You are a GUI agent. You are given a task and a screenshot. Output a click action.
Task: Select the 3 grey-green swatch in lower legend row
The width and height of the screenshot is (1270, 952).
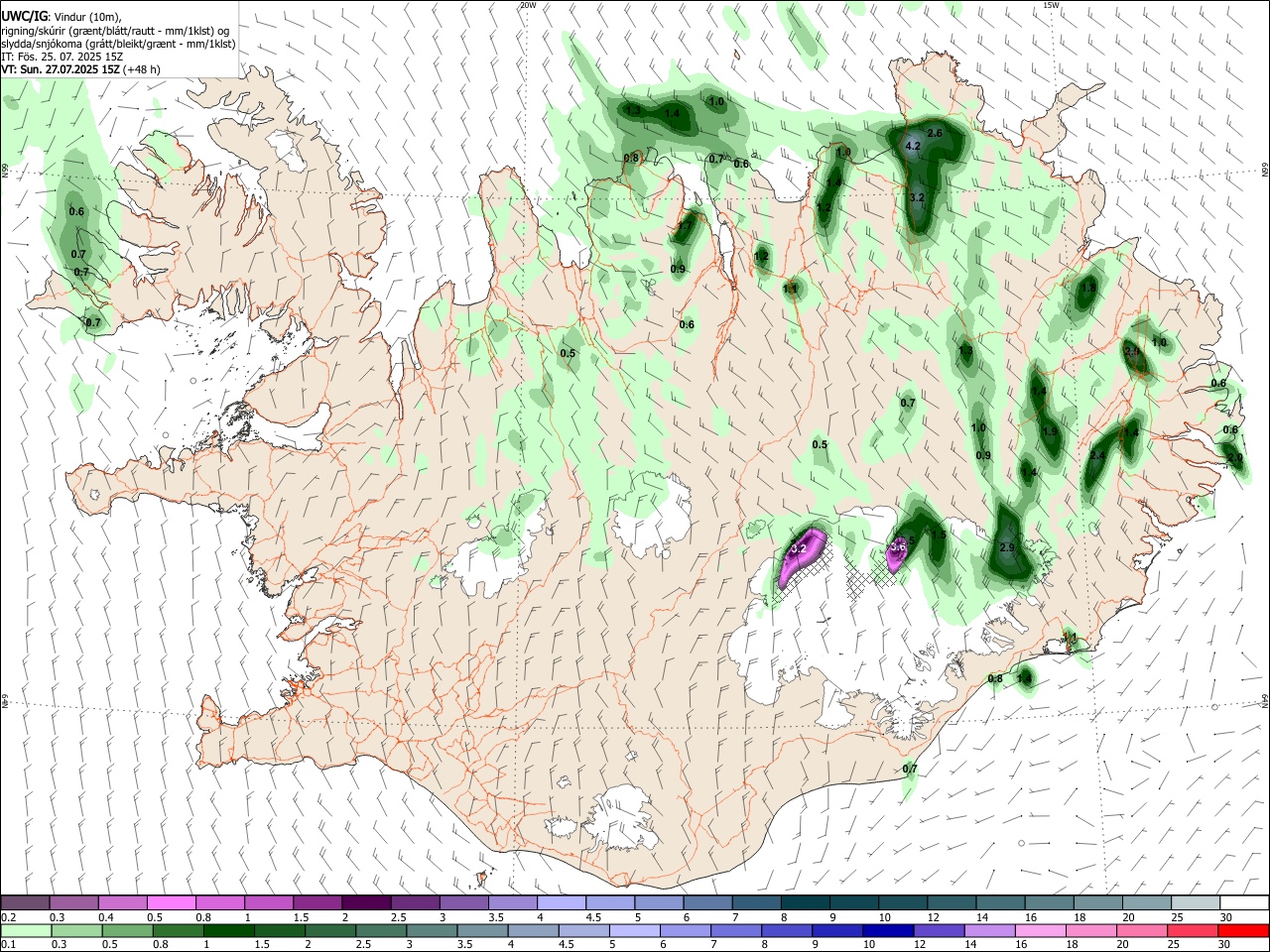(x=432, y=930)
